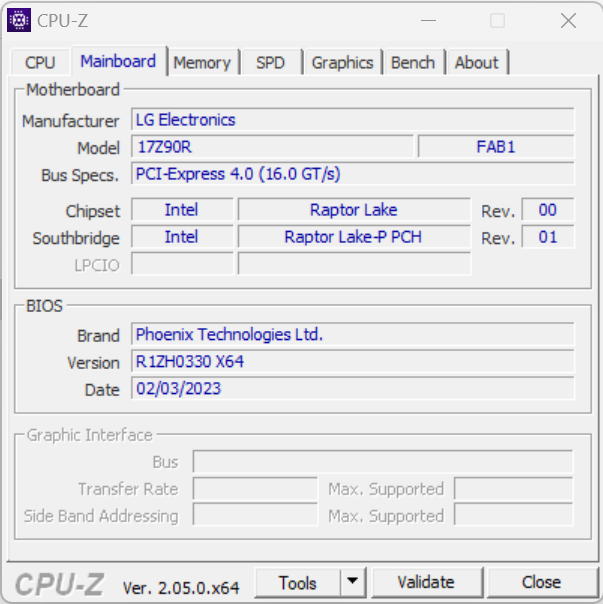Click the BIOS date '02/03/2023'
The image size is (603, 604).
[x=353, y=388]
